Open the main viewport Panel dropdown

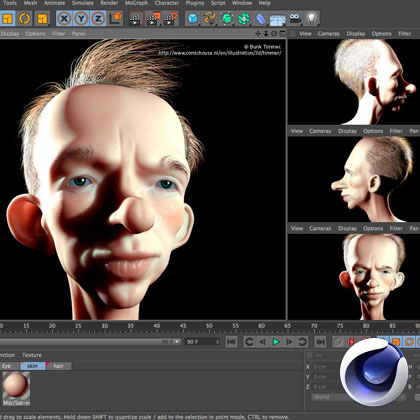[x=79, y=34]
